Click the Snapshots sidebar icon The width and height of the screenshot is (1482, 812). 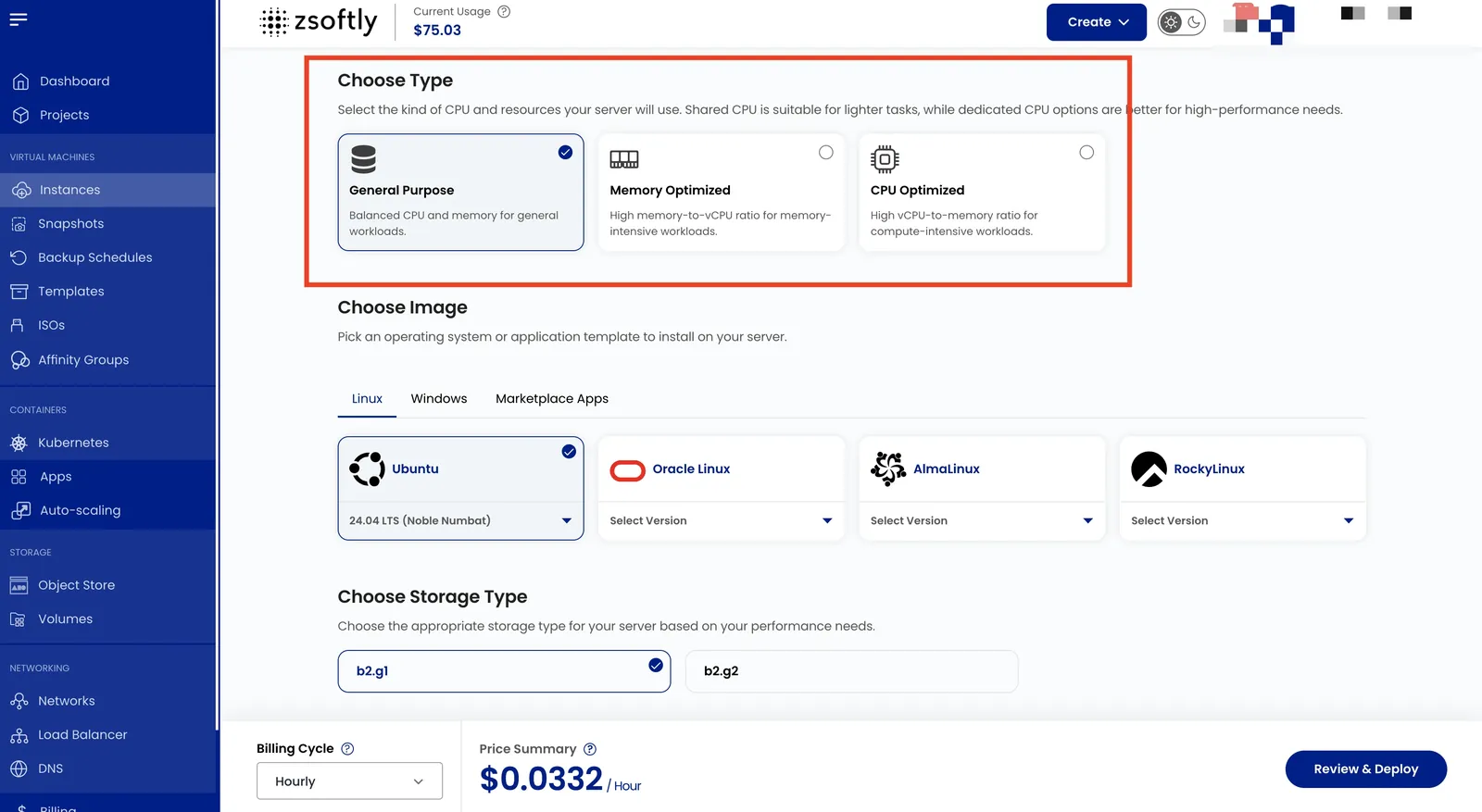pyautogui.click(x=19, y=224)
